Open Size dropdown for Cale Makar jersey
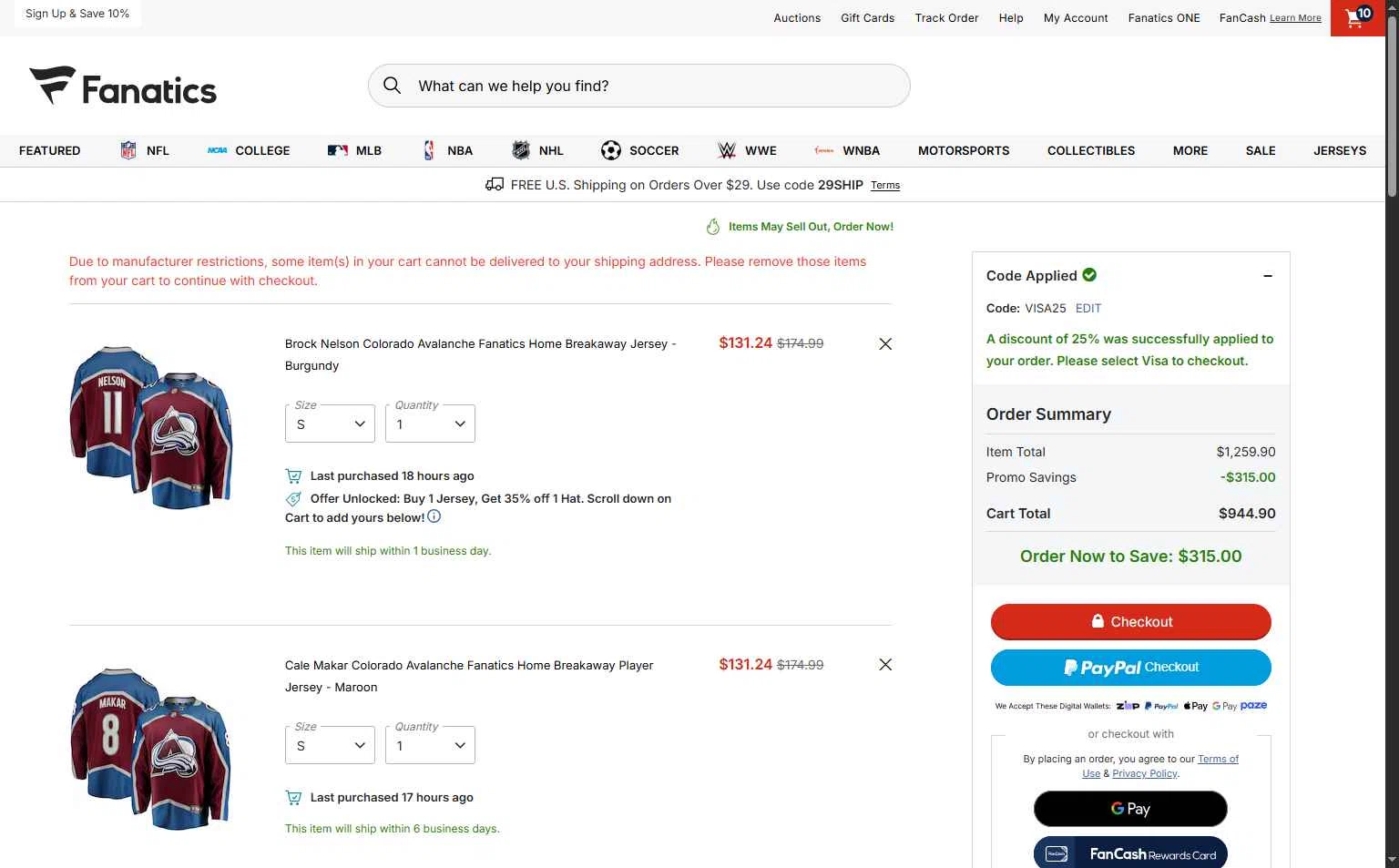Image resolution: width=1399 pixels, height=868 pixels. tap(330, 745)
